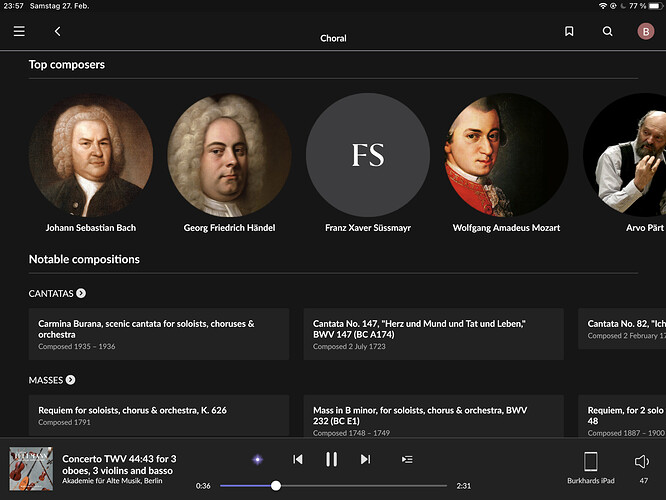Image resolution: width=666 pixels, height=500 pixels.
Task: Open Mass in B minor composition card
Action: pyautogui.click(x=434, y=415)
